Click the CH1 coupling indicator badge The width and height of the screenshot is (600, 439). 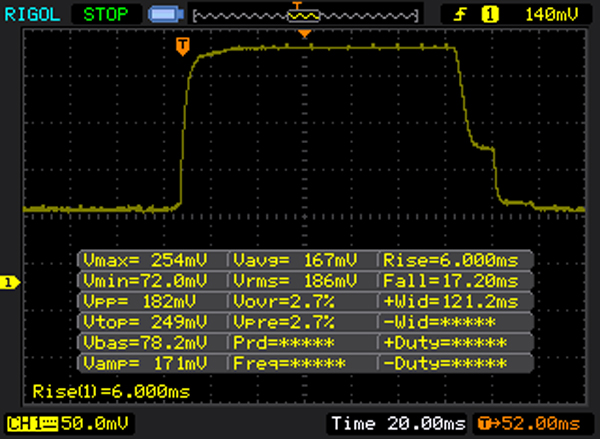(32, 424)
